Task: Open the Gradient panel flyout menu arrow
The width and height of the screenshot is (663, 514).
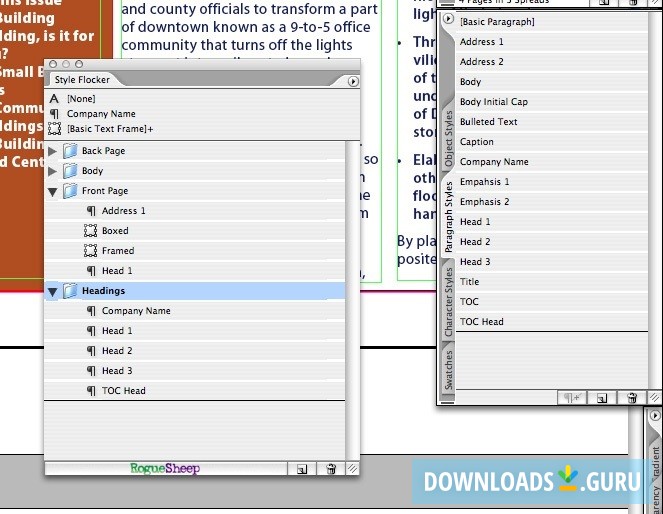Action: tap(655, 416)
